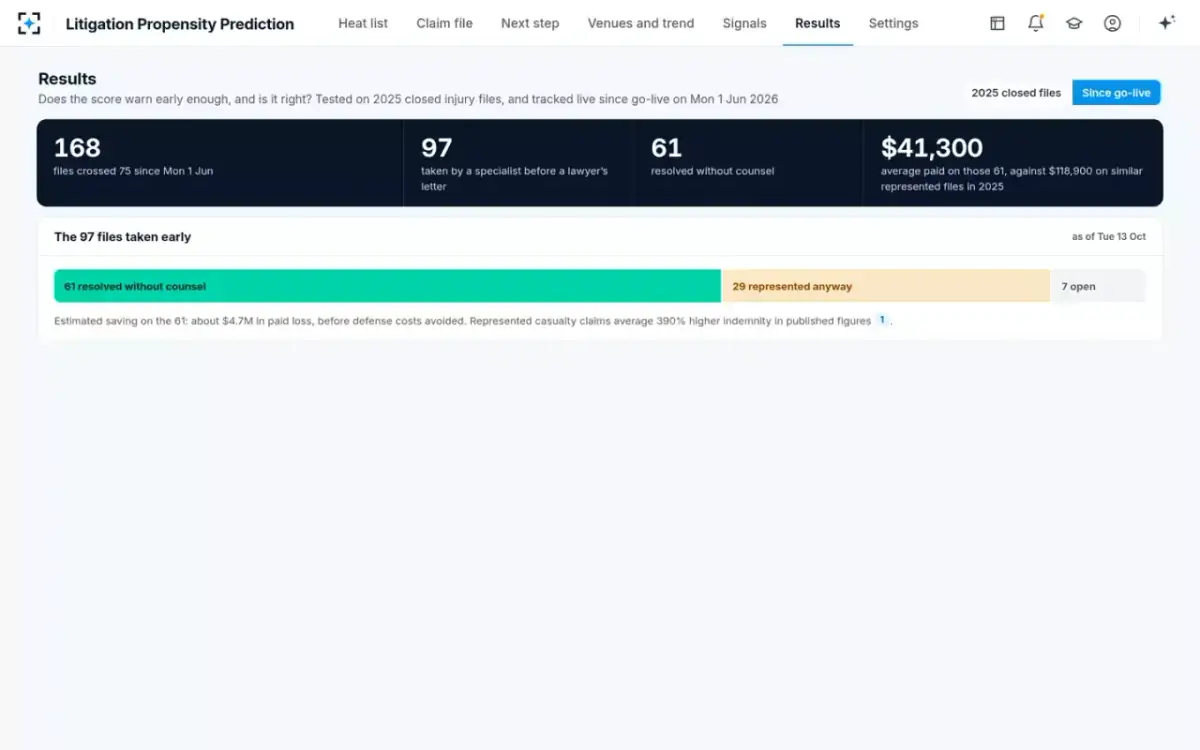
Task: Switch to the Heat list tab
Action: [363, 23]
